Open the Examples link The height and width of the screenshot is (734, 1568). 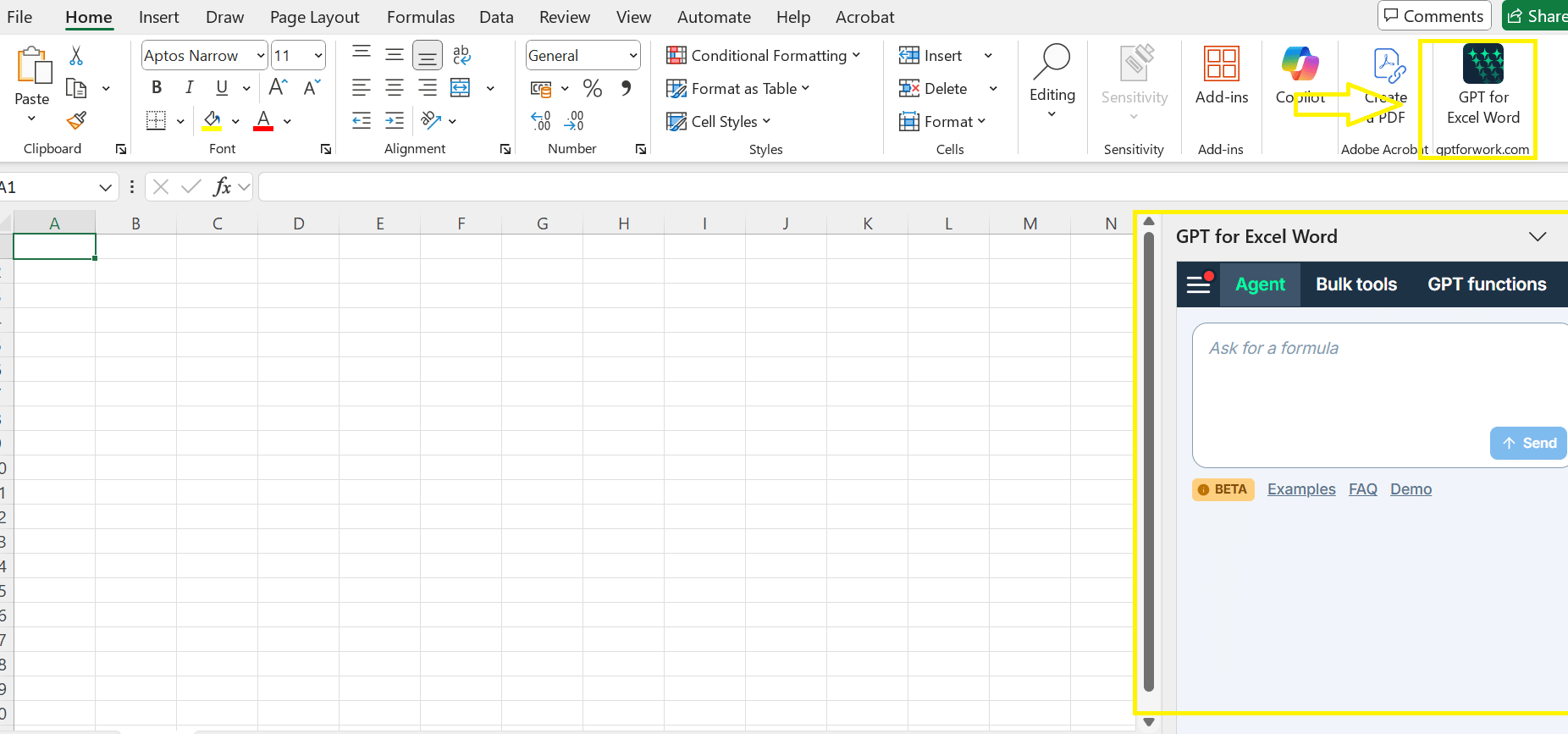[1301, 489]
